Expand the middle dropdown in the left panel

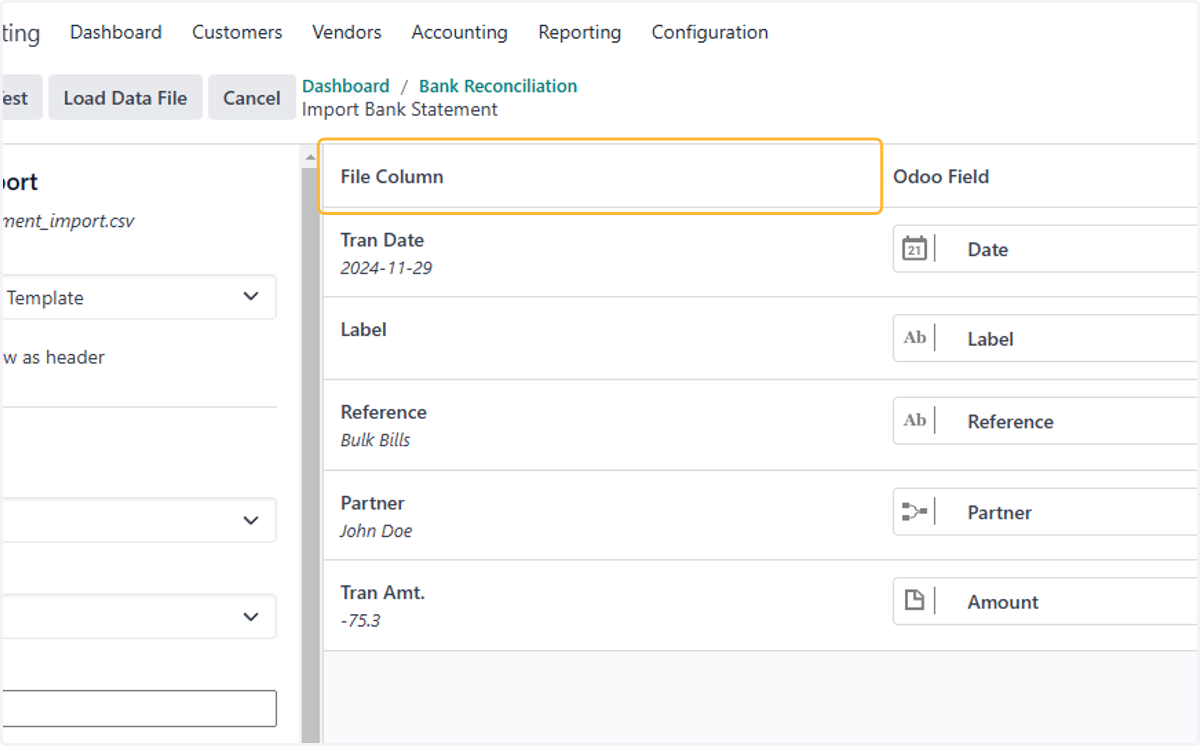(138, 520)
